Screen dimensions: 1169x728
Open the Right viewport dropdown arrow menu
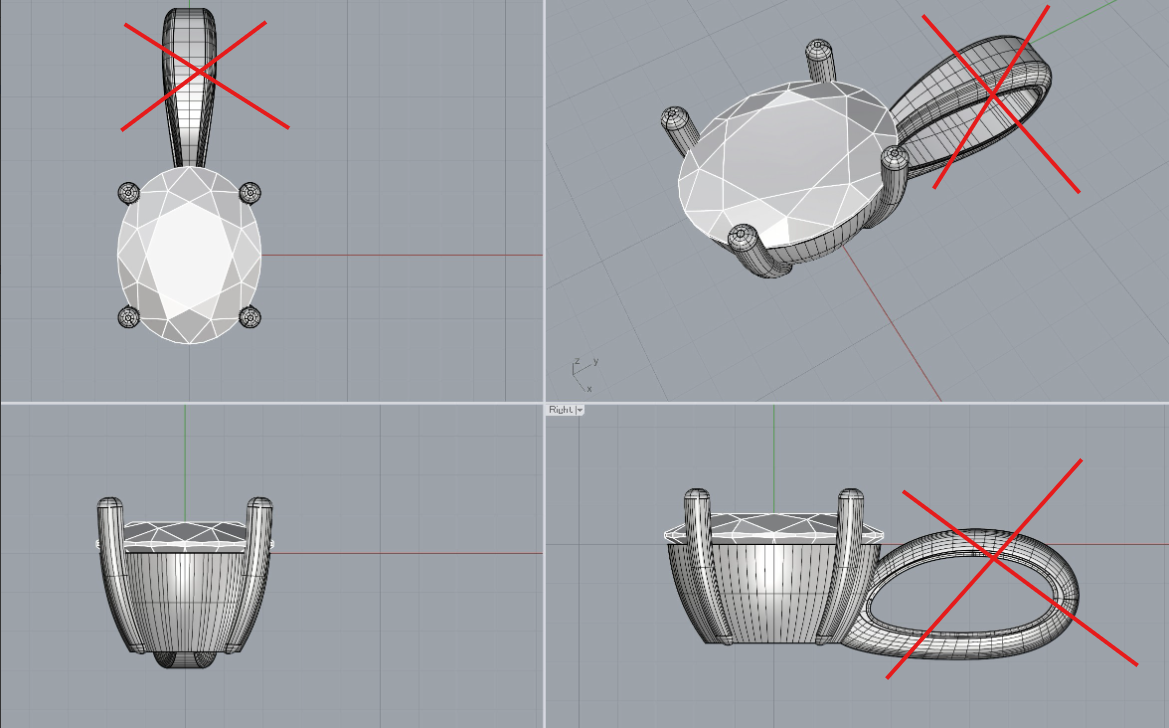580,410
